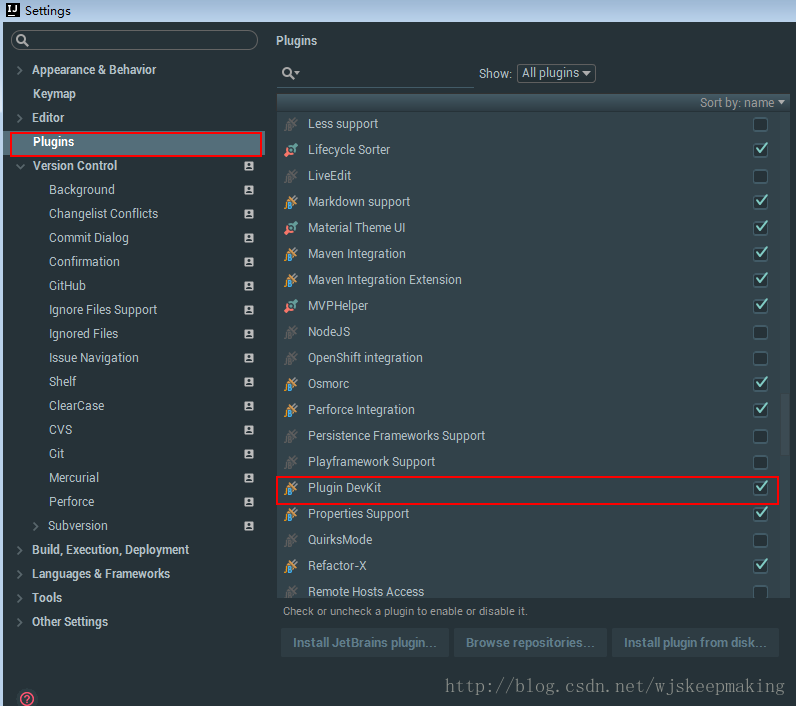Image resolution: width=796 pixels, height=706 pixels.
Task: Click the NodeJS plugin icon
Action: (x=291, y=332)
